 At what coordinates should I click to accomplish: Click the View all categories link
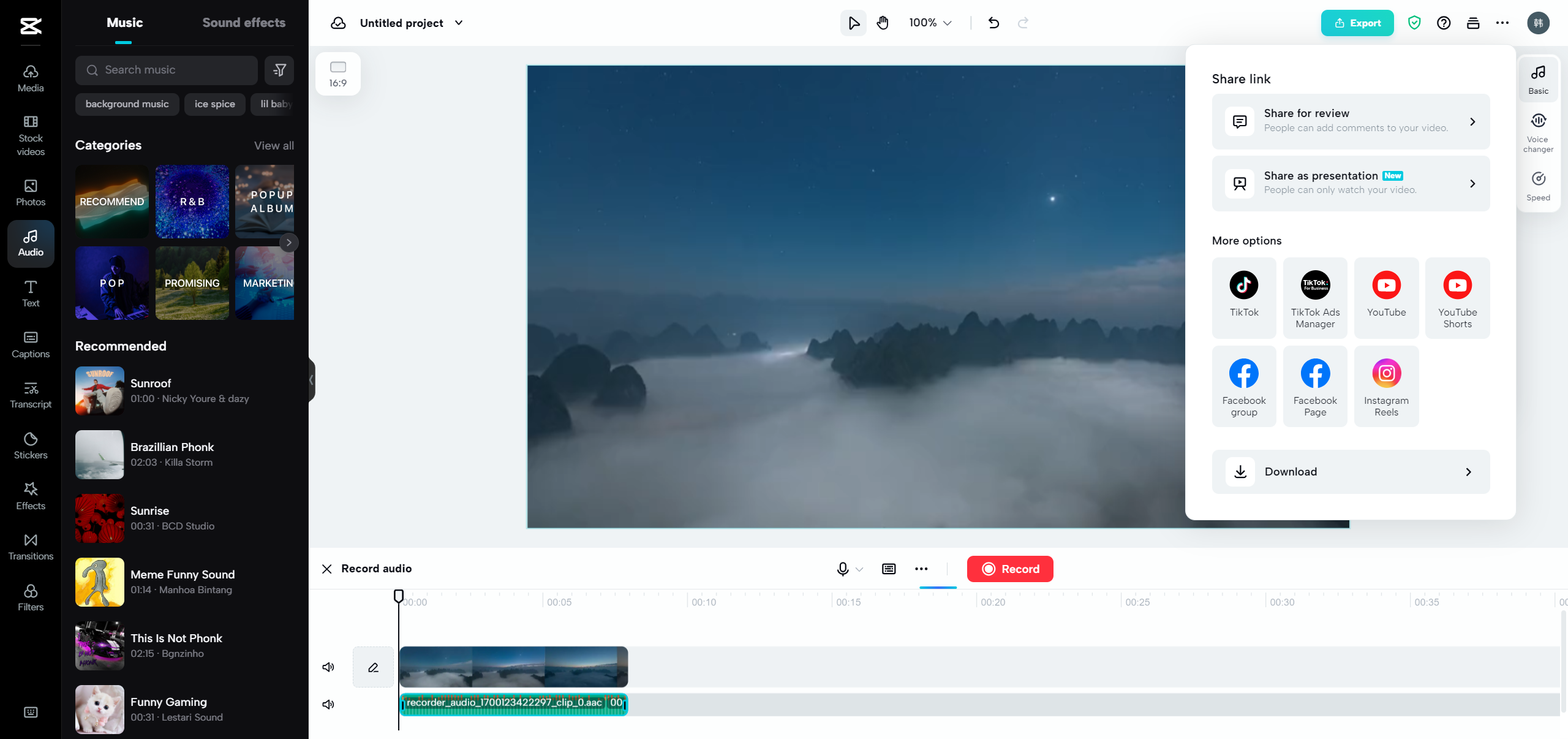(273, 146)
